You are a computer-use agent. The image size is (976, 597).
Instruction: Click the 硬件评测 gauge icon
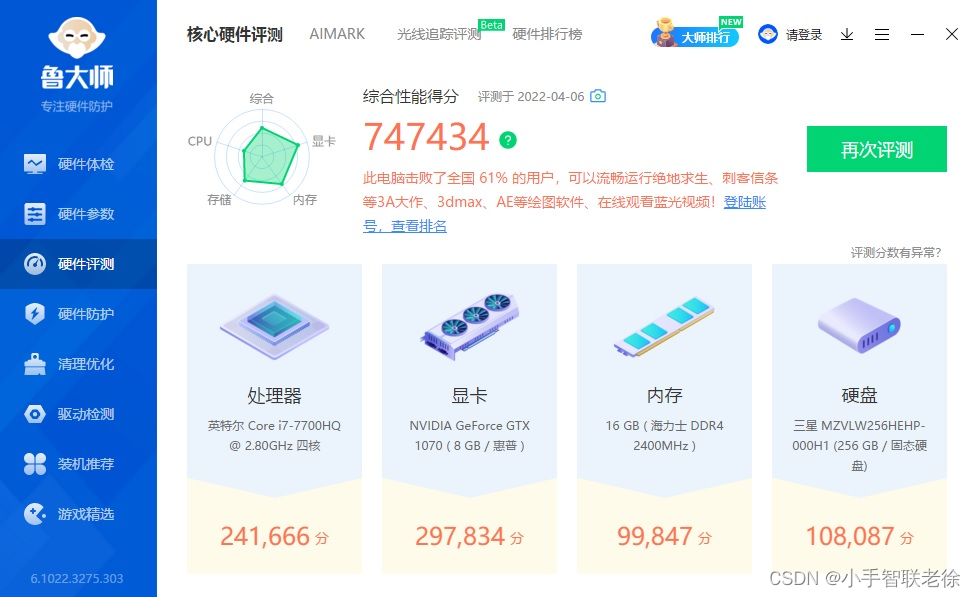click(35, 264)
